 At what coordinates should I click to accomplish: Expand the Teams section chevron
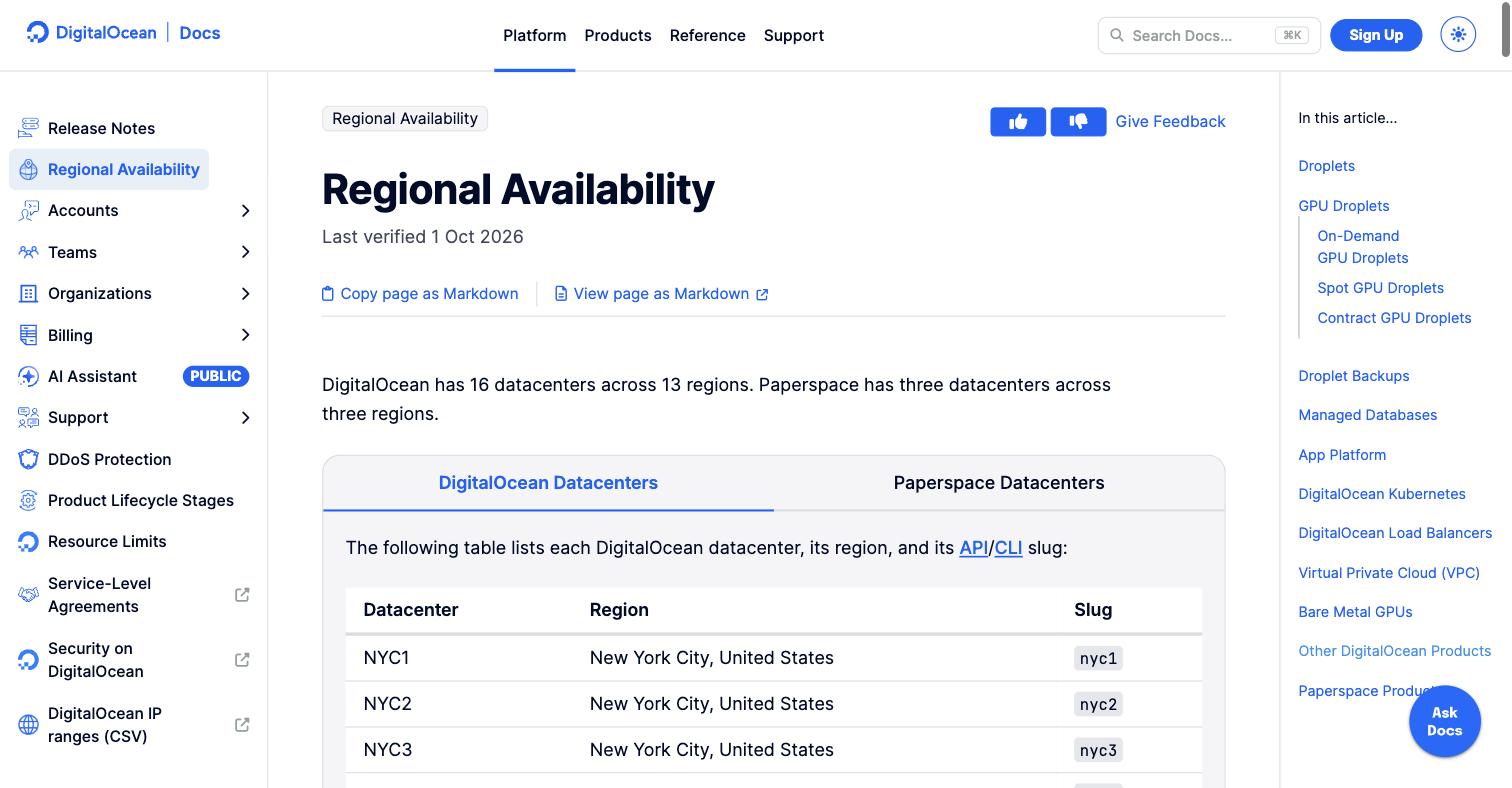[245, 252]
